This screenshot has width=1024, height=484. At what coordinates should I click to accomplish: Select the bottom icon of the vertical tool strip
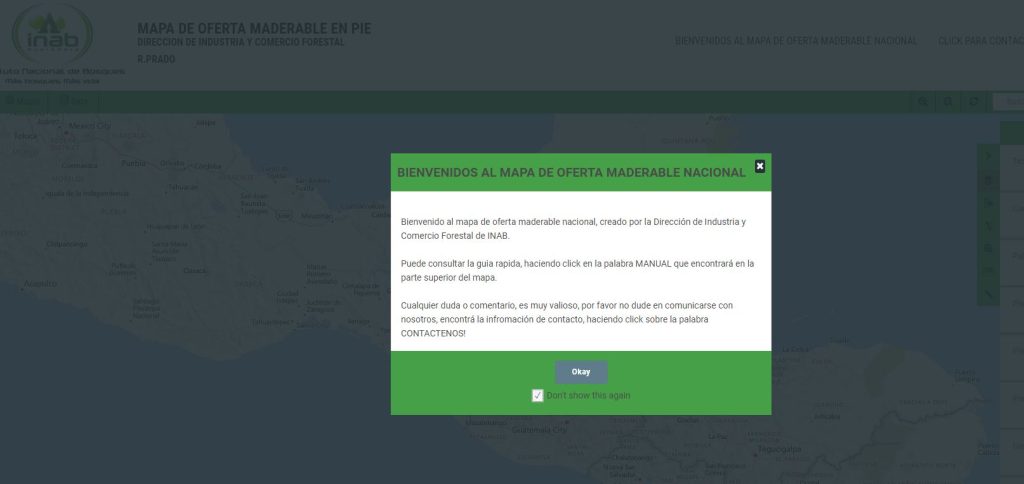[x=989, y=294]
